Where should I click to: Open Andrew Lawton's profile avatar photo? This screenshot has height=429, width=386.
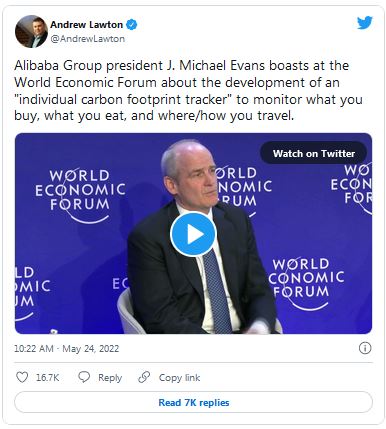click(31, 31)
